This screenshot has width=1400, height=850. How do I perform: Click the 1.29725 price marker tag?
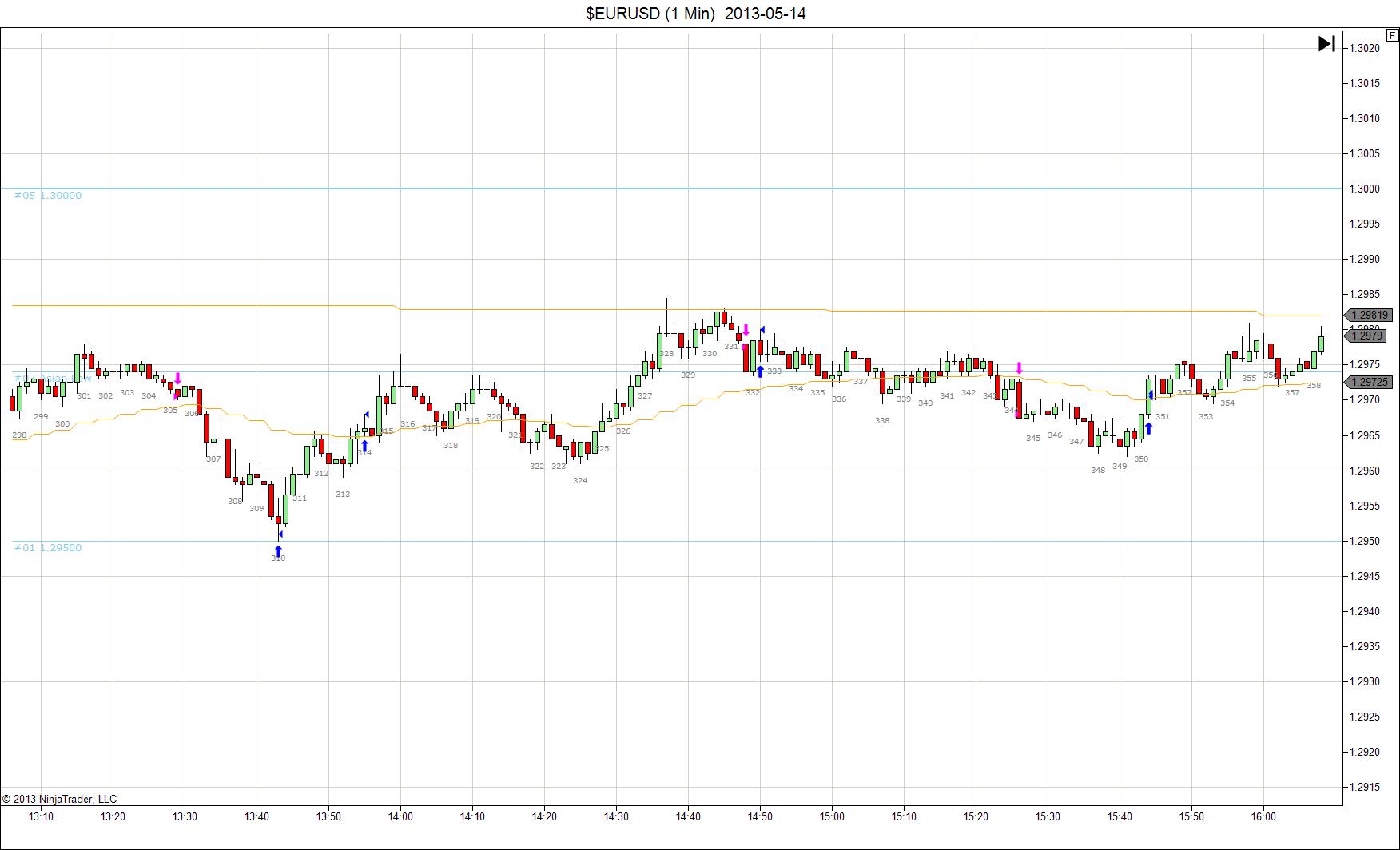click(x=1370, y=383)
